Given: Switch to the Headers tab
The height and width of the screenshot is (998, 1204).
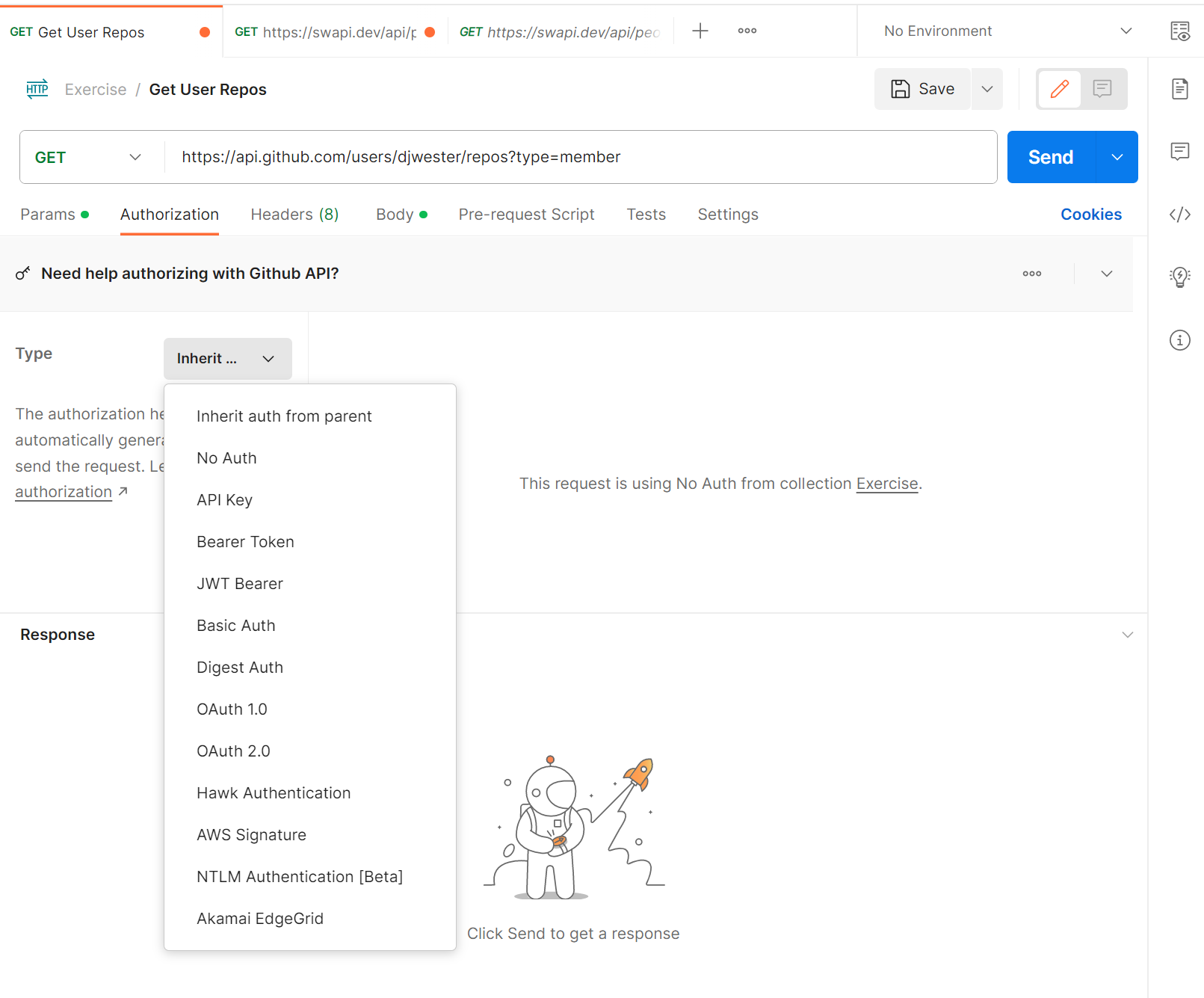Looking at the screenshot, I should click(294, 215).
